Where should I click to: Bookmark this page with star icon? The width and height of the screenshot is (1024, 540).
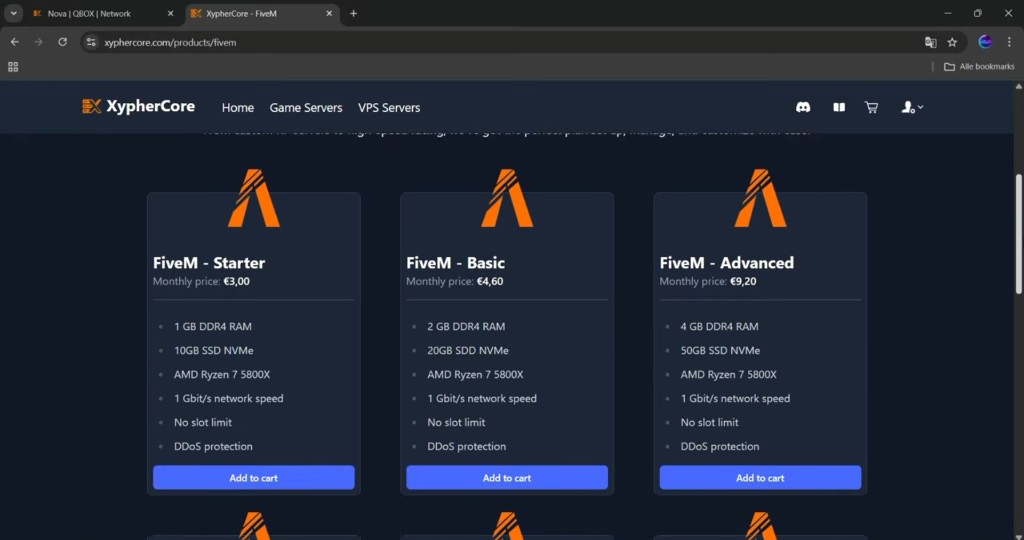(x=952, y=42)
